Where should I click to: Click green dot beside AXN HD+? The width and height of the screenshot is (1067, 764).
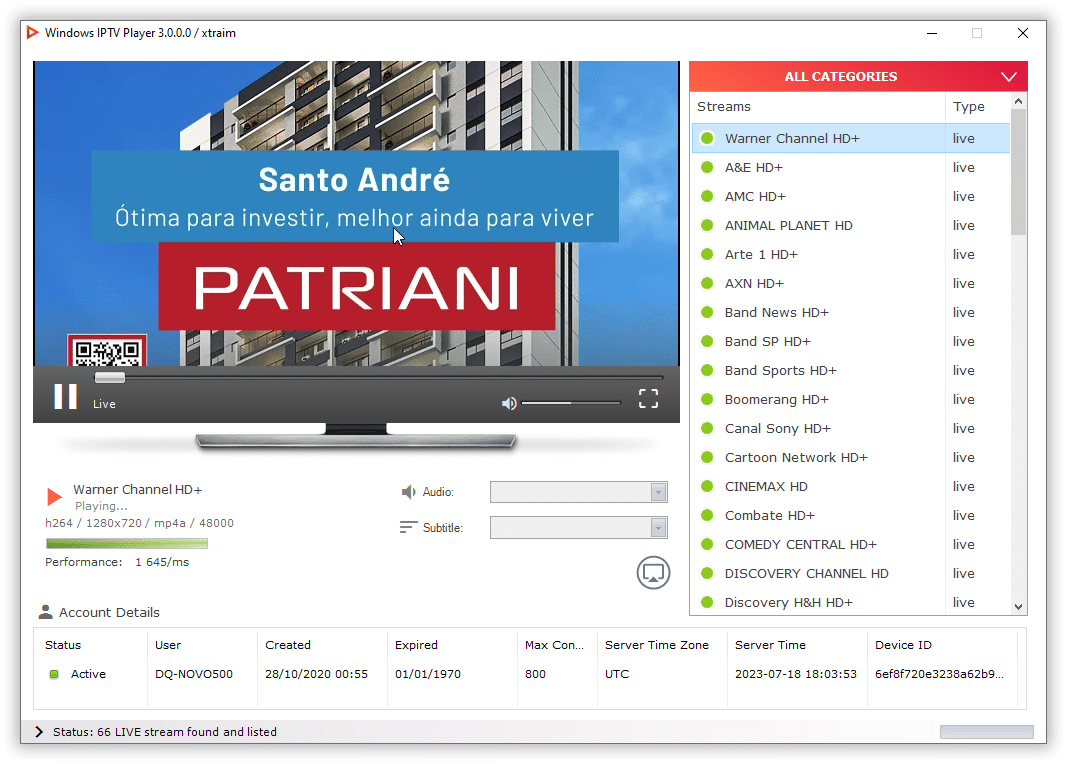pos(707,284)
